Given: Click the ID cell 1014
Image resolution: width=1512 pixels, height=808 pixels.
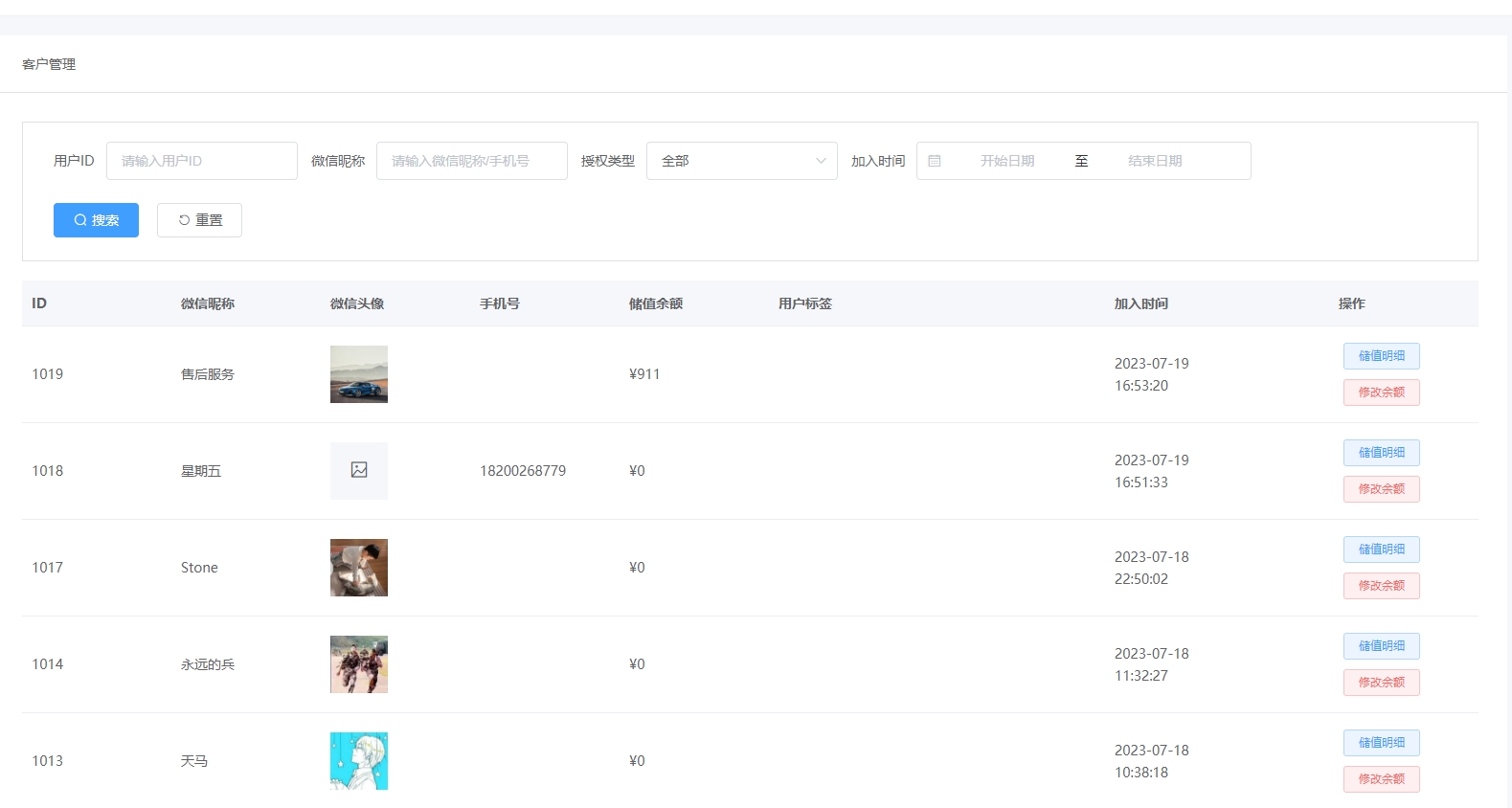Looking at the screenshot, I should (x=48, y=664).
